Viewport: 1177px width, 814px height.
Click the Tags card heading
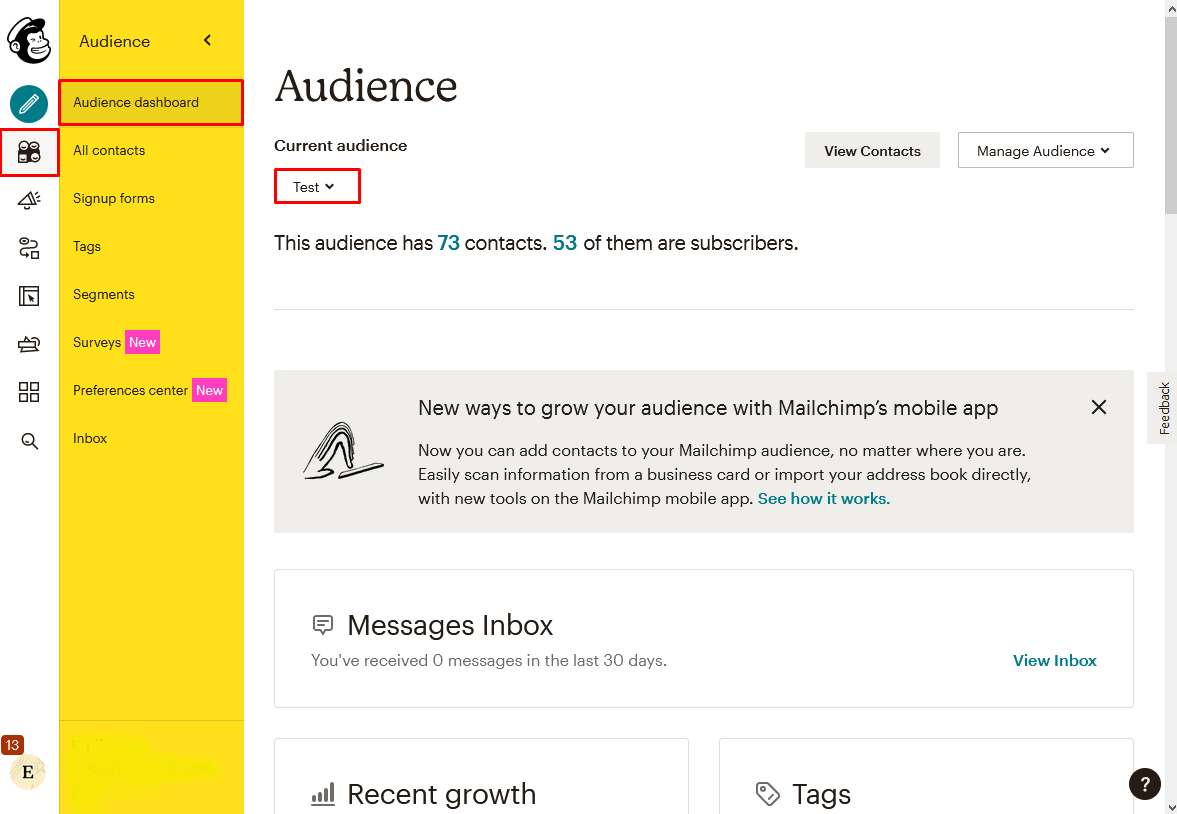(821, 794)
